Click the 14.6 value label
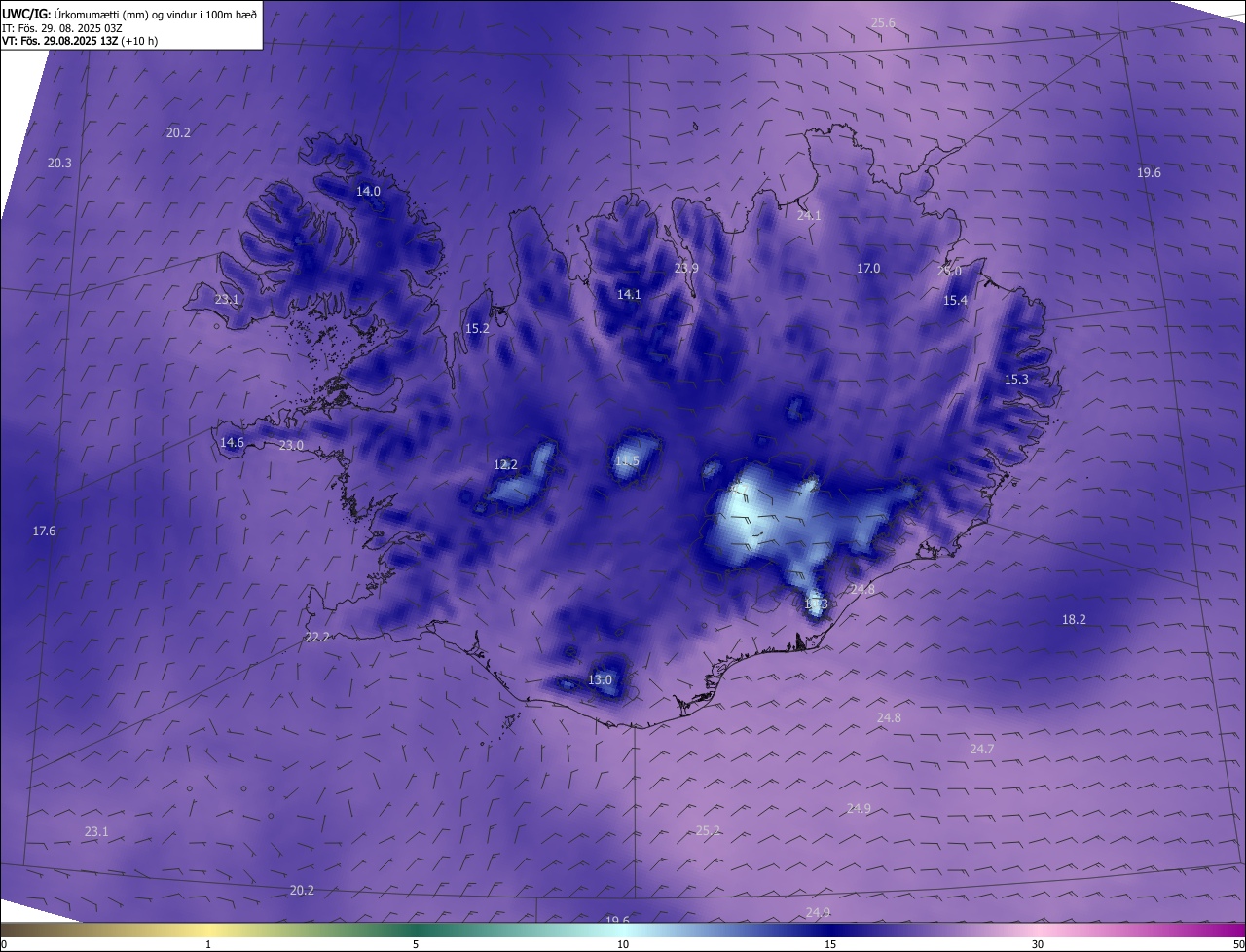This screenshot has width=1246, height=952. tap(232, 442)
